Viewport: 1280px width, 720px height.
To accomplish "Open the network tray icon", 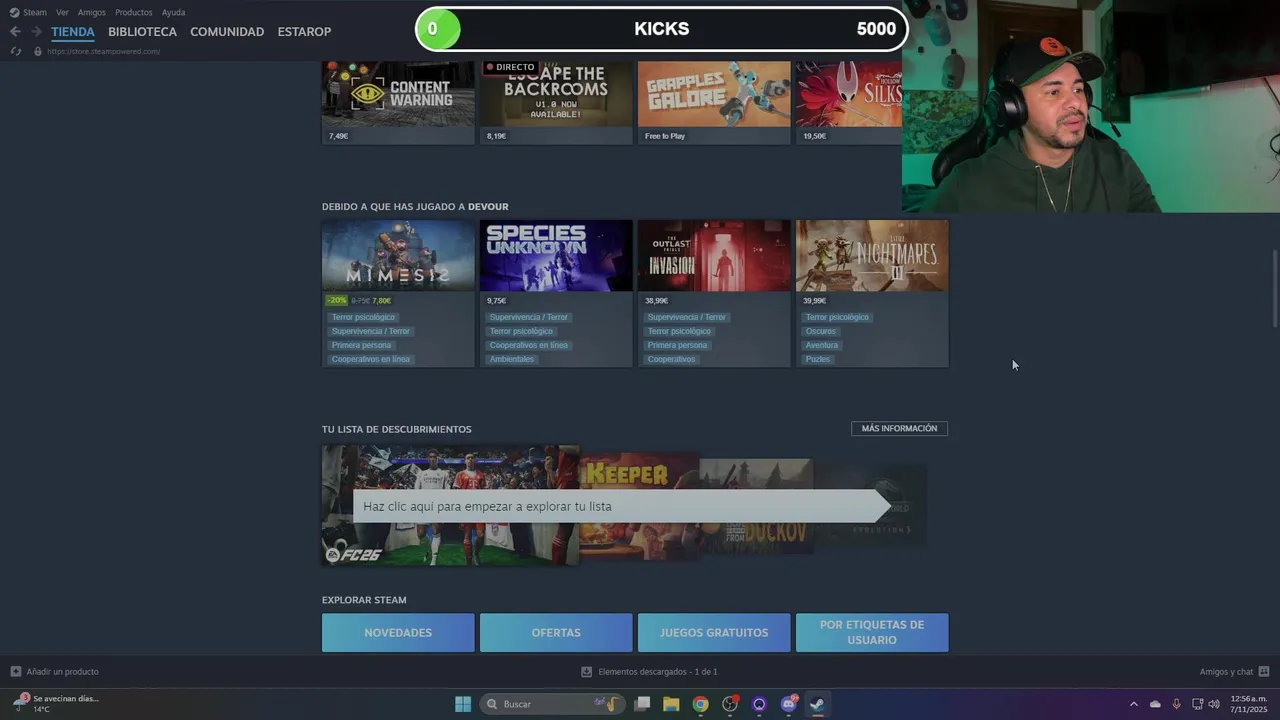I will [1197, 704].
